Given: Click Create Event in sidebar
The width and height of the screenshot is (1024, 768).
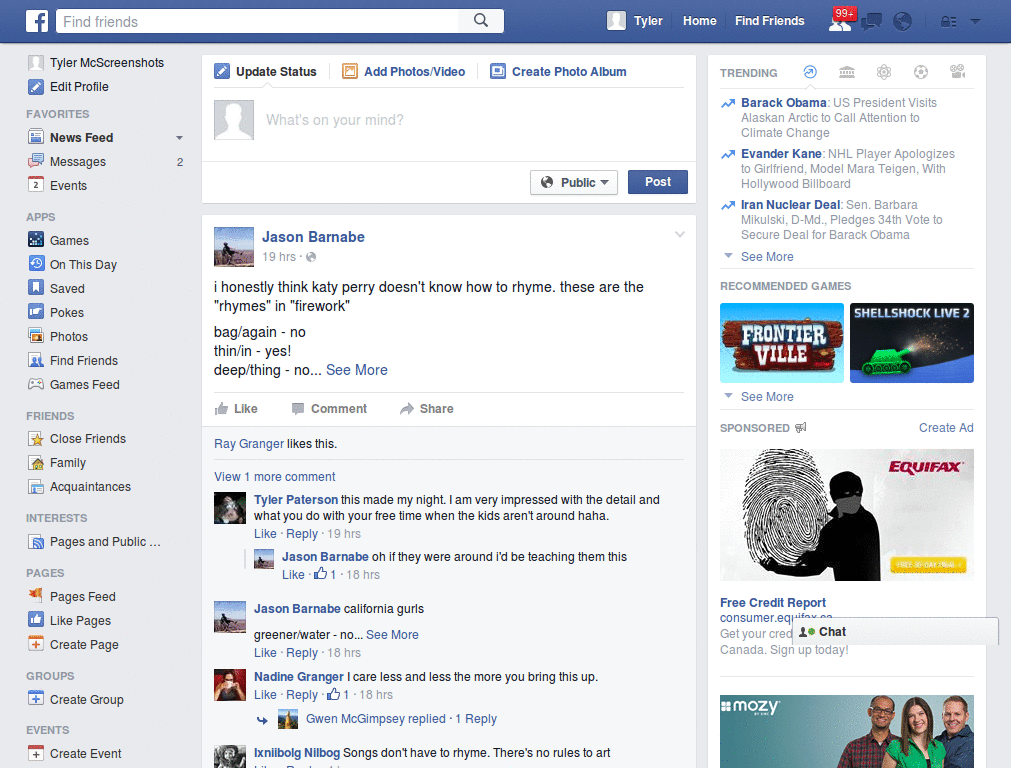Looking at the screenshot, I should (85, 754).
